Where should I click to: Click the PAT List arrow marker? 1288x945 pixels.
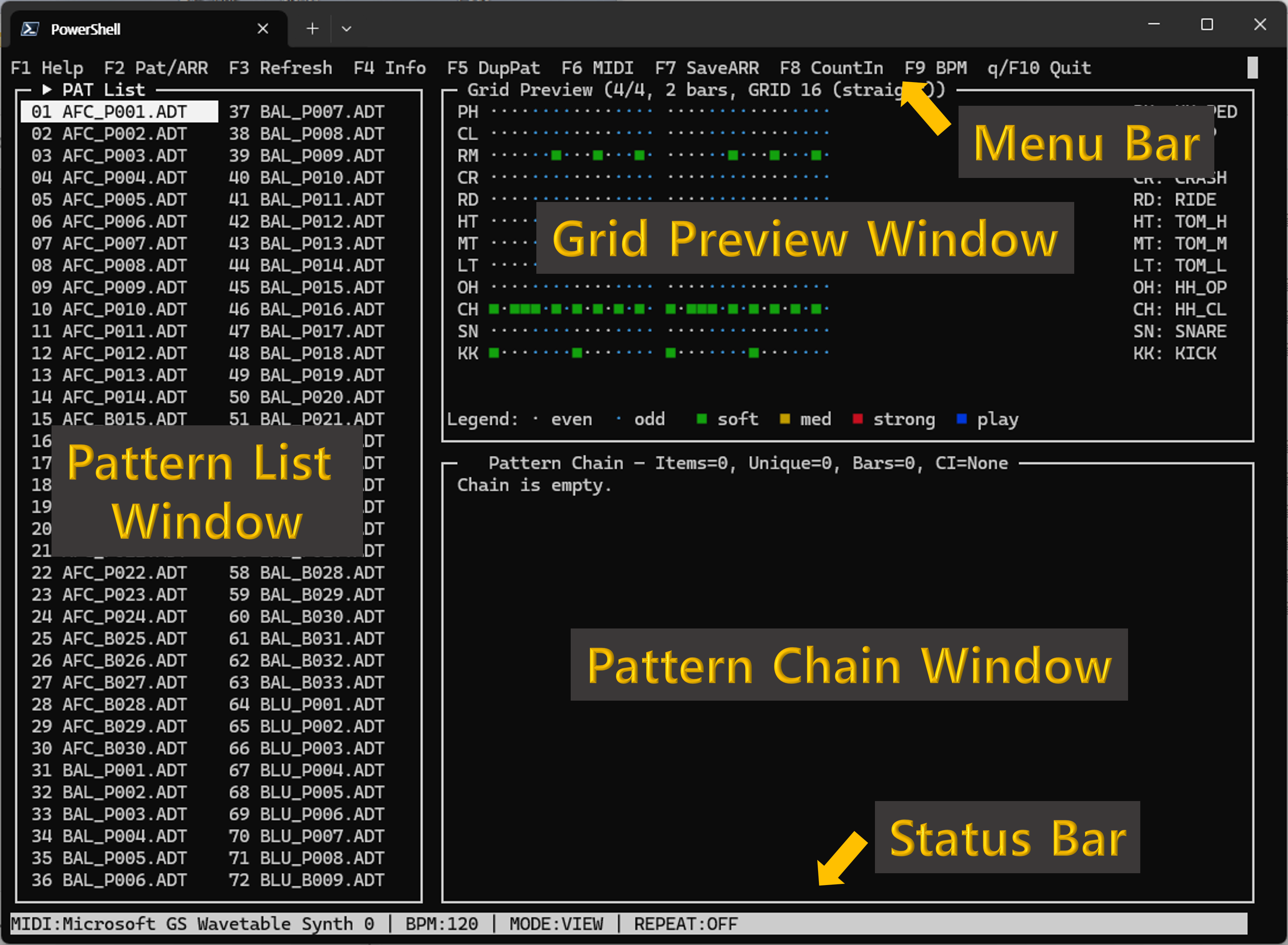coord(47,90)
